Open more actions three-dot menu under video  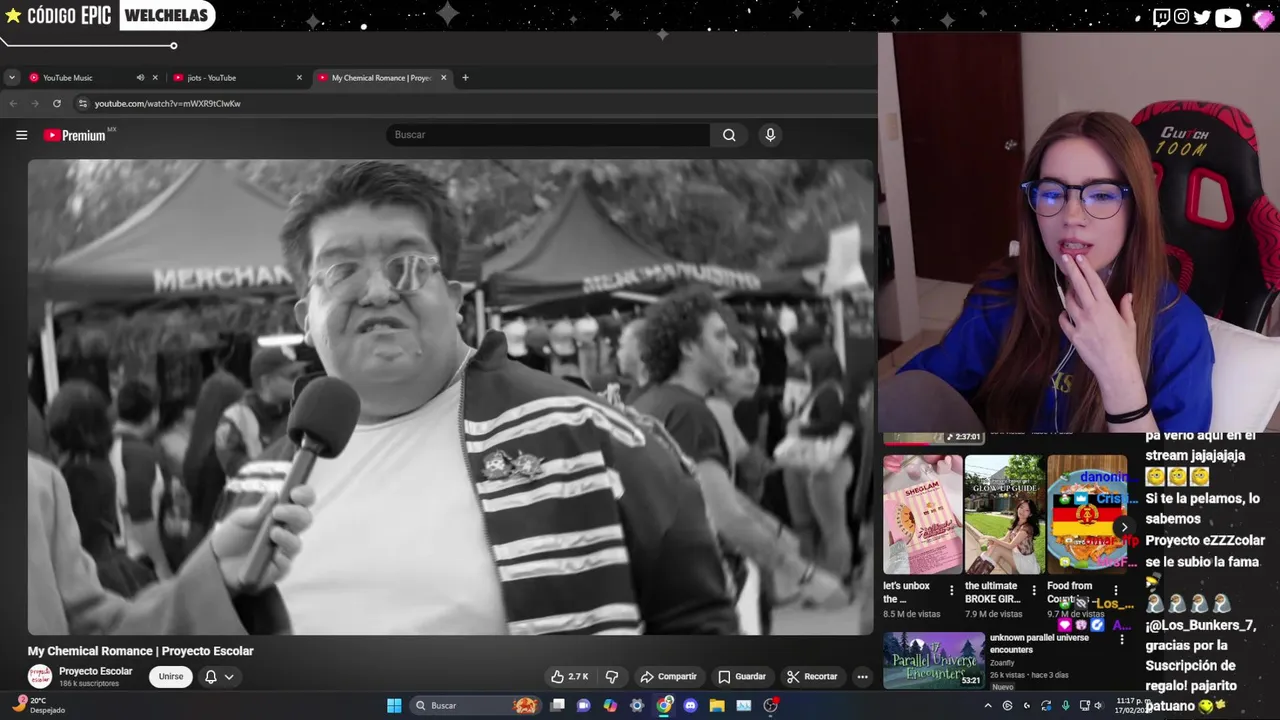862,676
